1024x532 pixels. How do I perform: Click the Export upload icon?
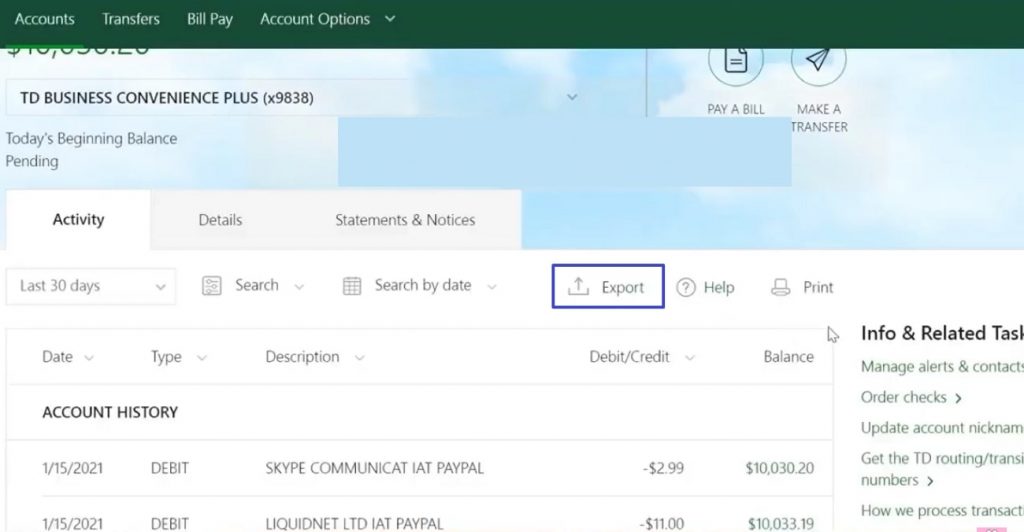[578, 287]
